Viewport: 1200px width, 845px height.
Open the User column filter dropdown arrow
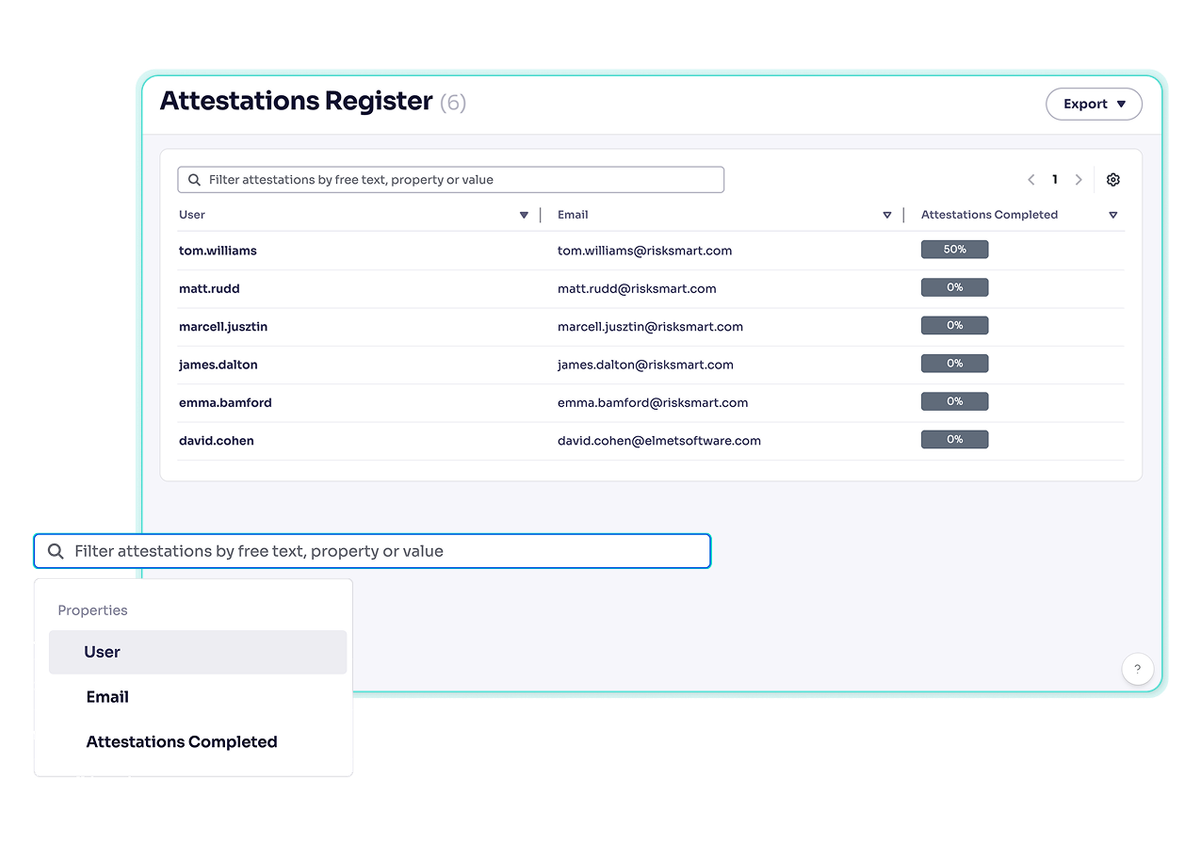(523, 214)
